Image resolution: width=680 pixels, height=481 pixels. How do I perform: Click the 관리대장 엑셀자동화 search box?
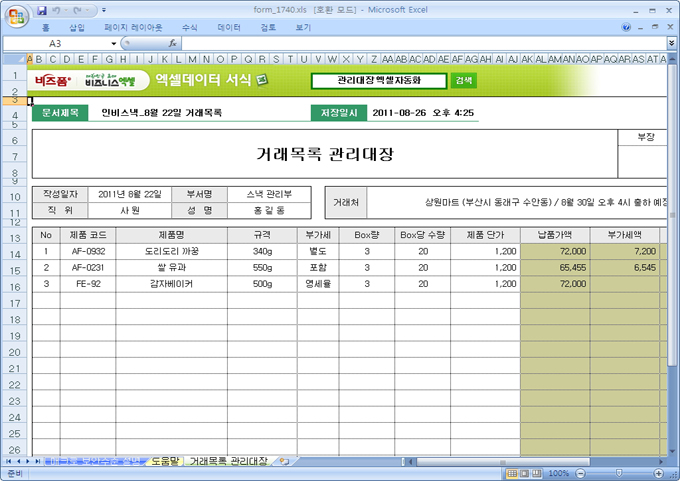(x=379, y=80)
